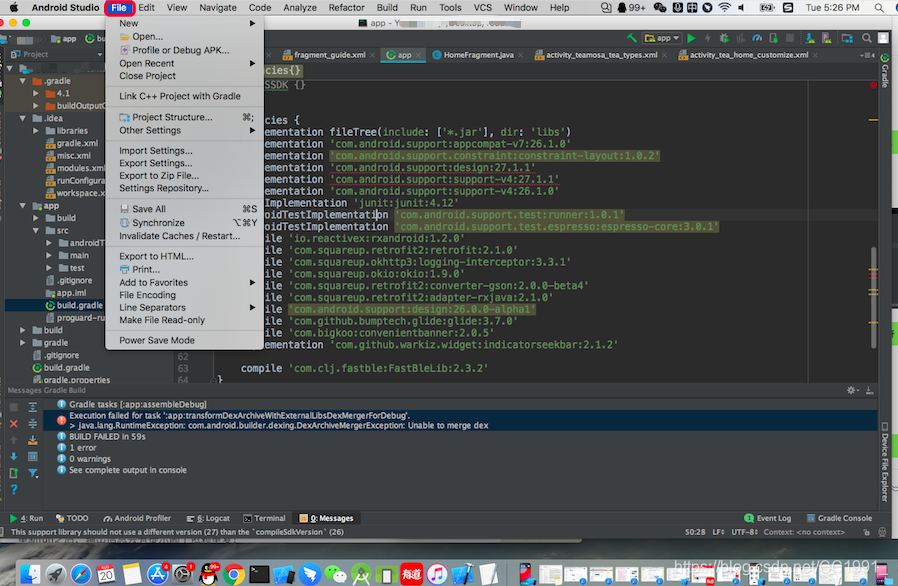
Task: Collapse the .gradle folder
Action: pos(23,81)
